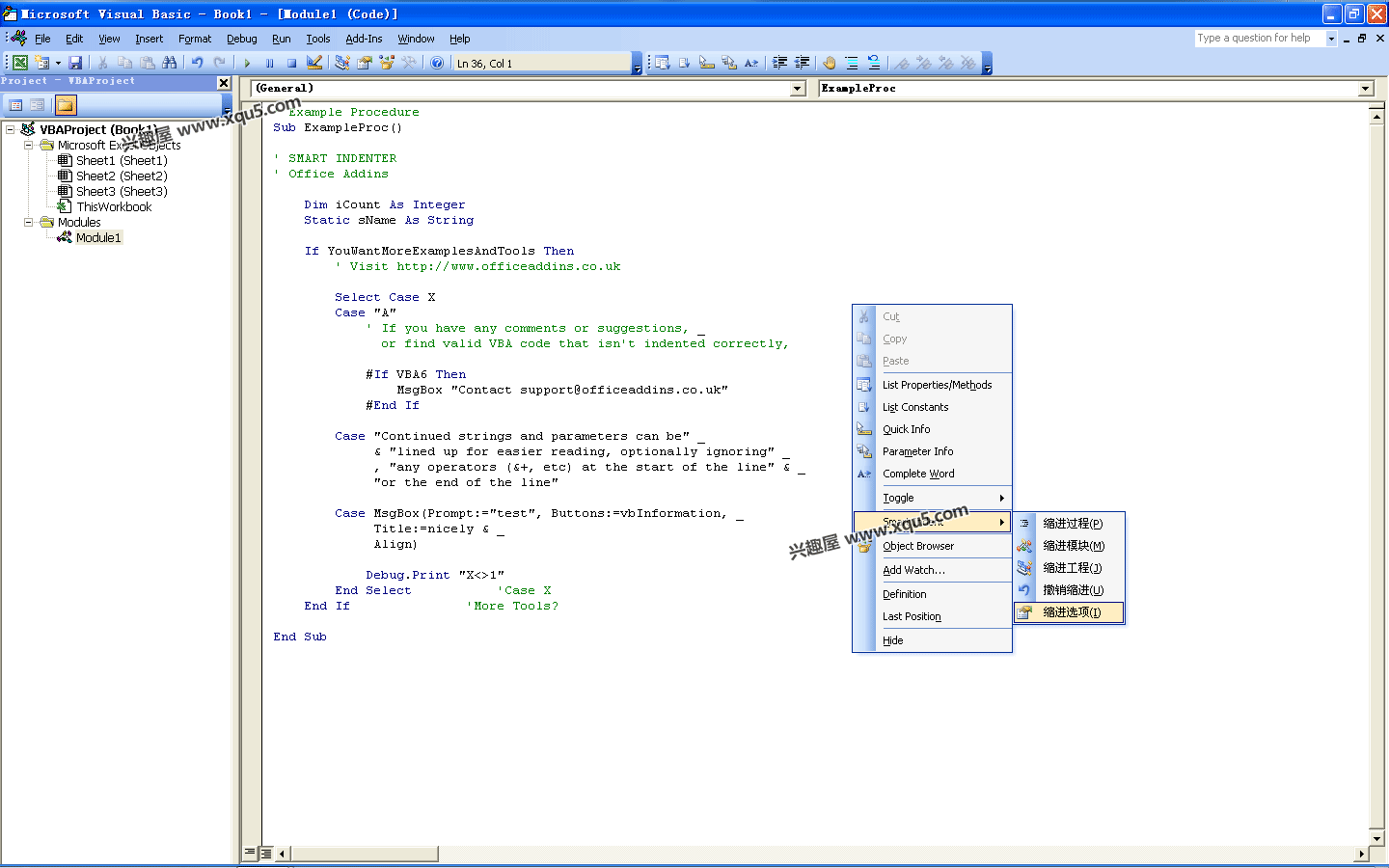The width and height of the screenshot is (1389, 868).
Task: Choose Add Watch... in context menu
Action: (932, 570)
